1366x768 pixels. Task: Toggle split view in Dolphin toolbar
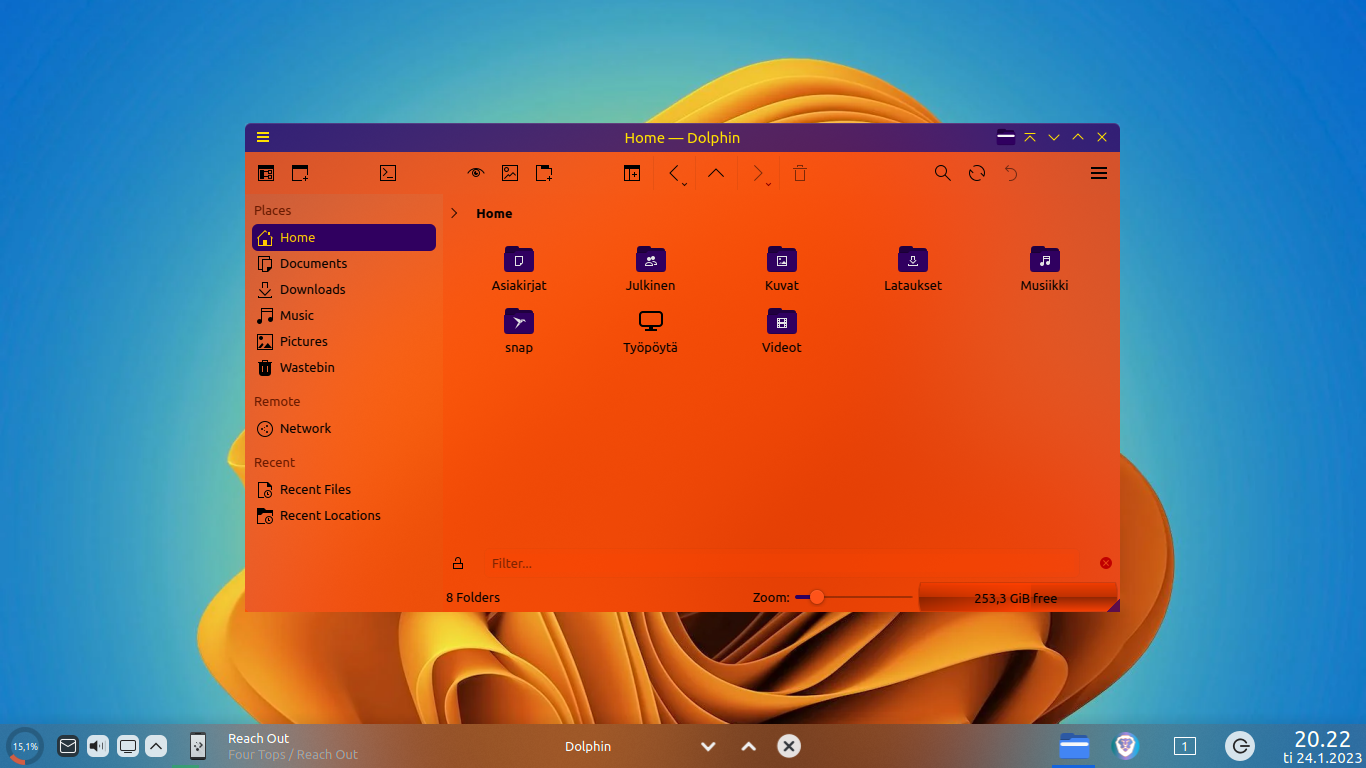pos(632,173)
